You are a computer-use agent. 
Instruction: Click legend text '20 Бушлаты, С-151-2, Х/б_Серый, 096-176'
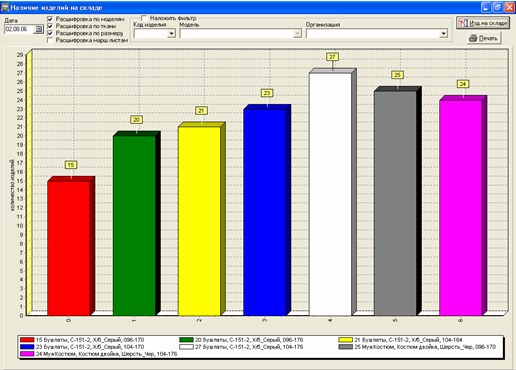point(249,340)
